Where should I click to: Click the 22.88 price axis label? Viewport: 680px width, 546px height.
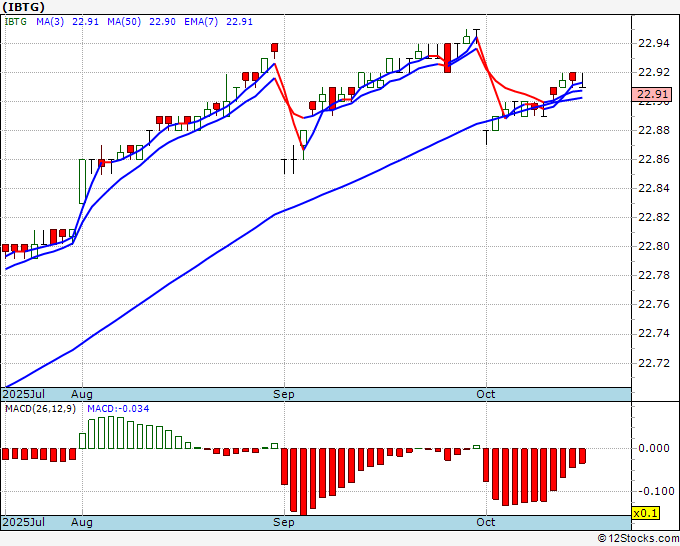pos(654,130)
